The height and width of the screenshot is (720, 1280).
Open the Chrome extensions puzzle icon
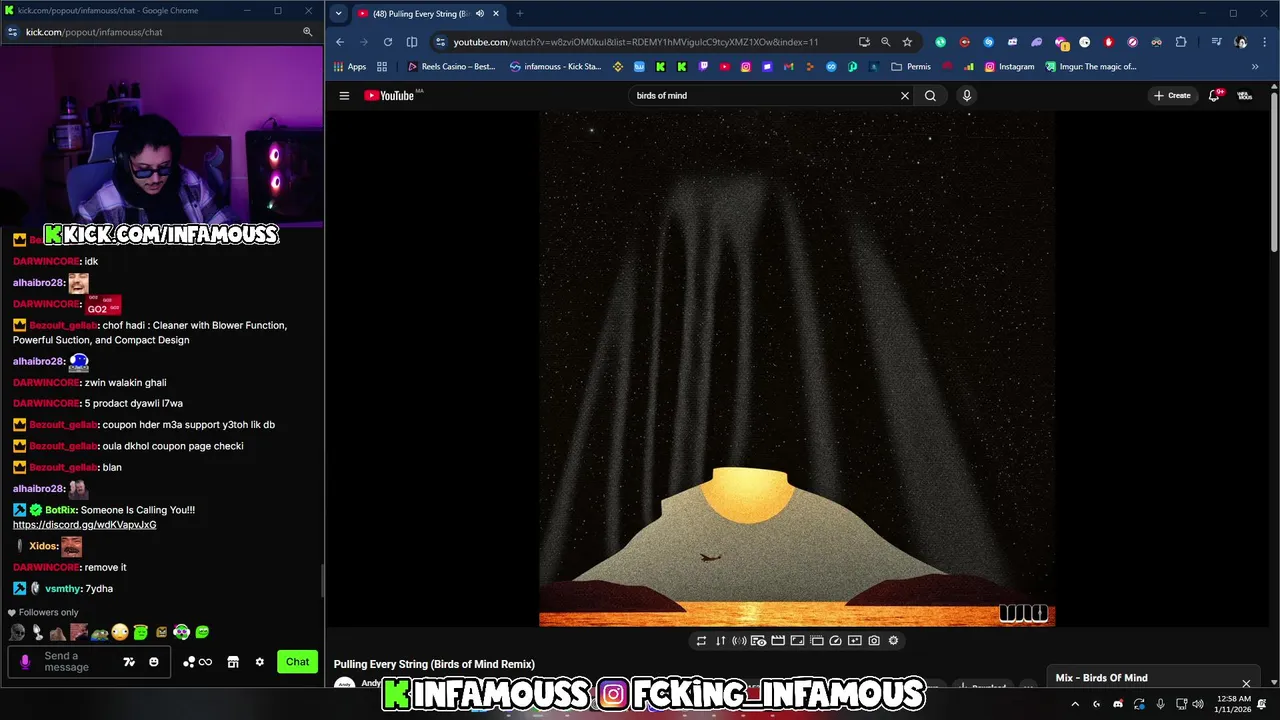click(1181, 42)
